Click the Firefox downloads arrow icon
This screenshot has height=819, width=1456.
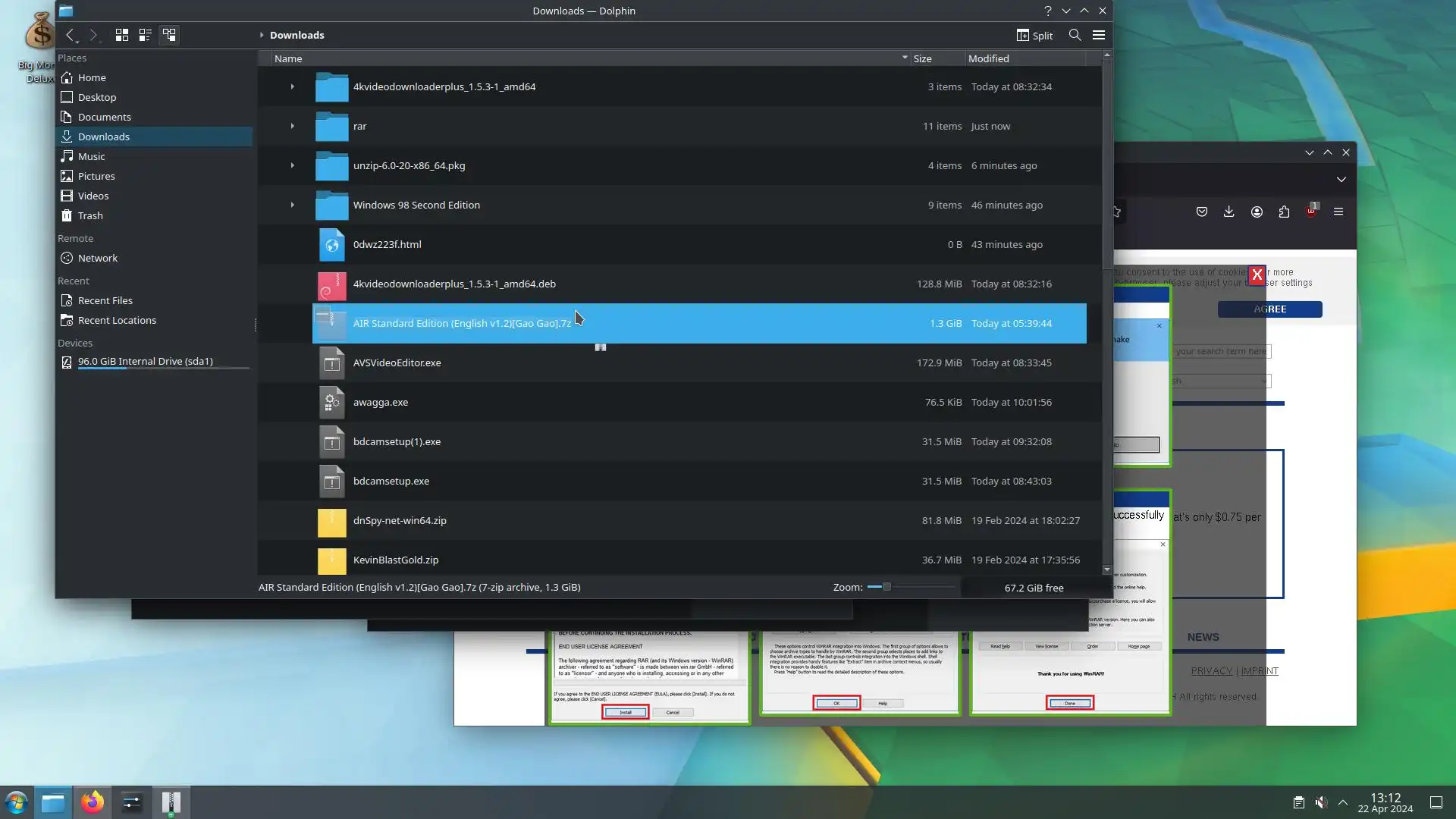pyautogui.click(x=1228, y=212)
